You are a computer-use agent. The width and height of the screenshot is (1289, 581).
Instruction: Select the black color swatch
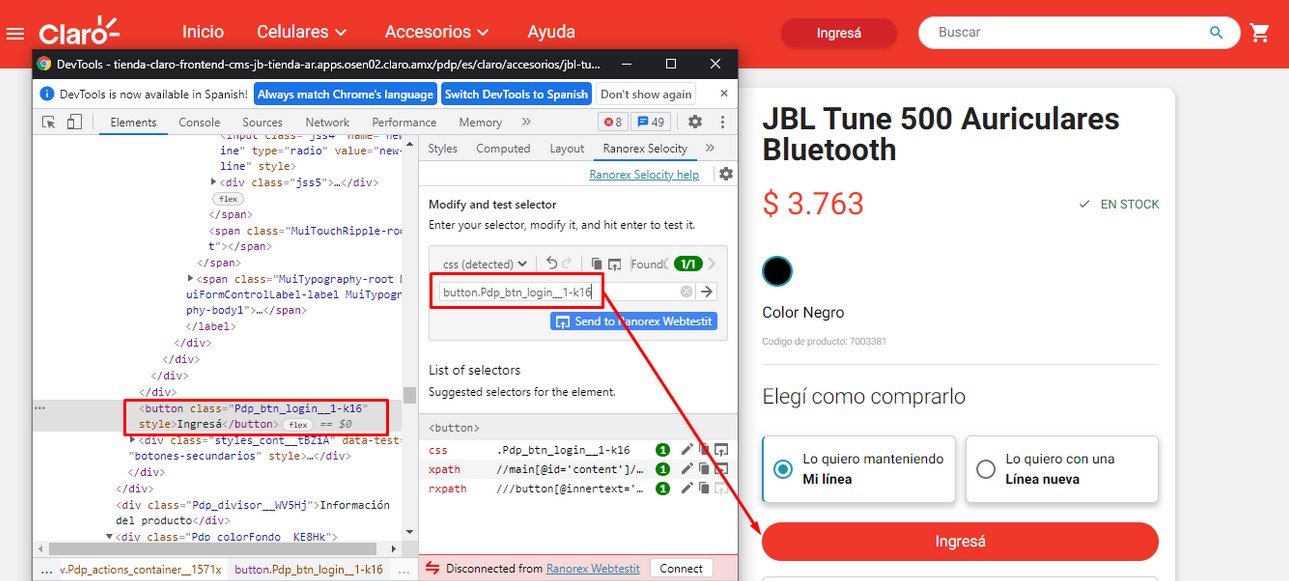(x=777, y=271)
